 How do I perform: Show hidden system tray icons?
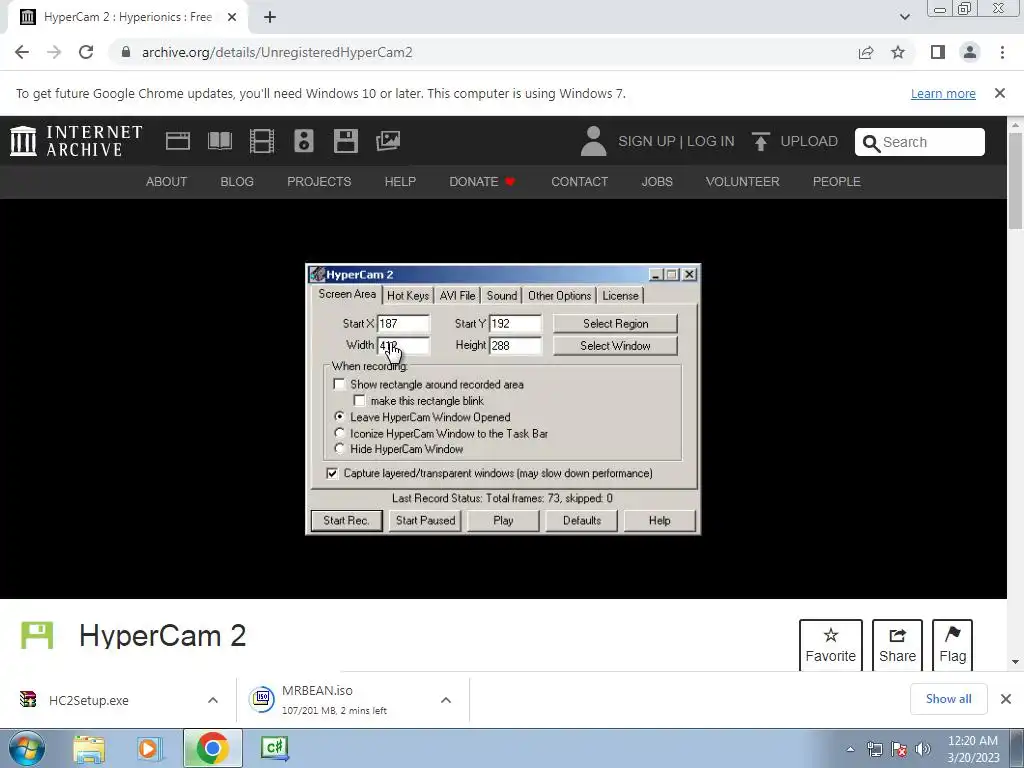tap(850, 749)
